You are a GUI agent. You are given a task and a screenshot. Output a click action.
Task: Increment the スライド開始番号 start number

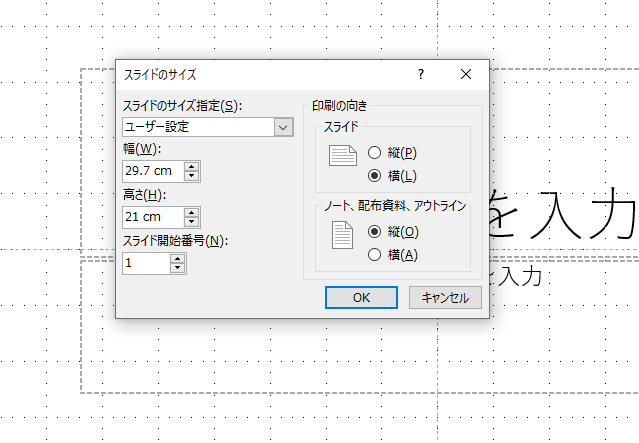click(178, 258)
